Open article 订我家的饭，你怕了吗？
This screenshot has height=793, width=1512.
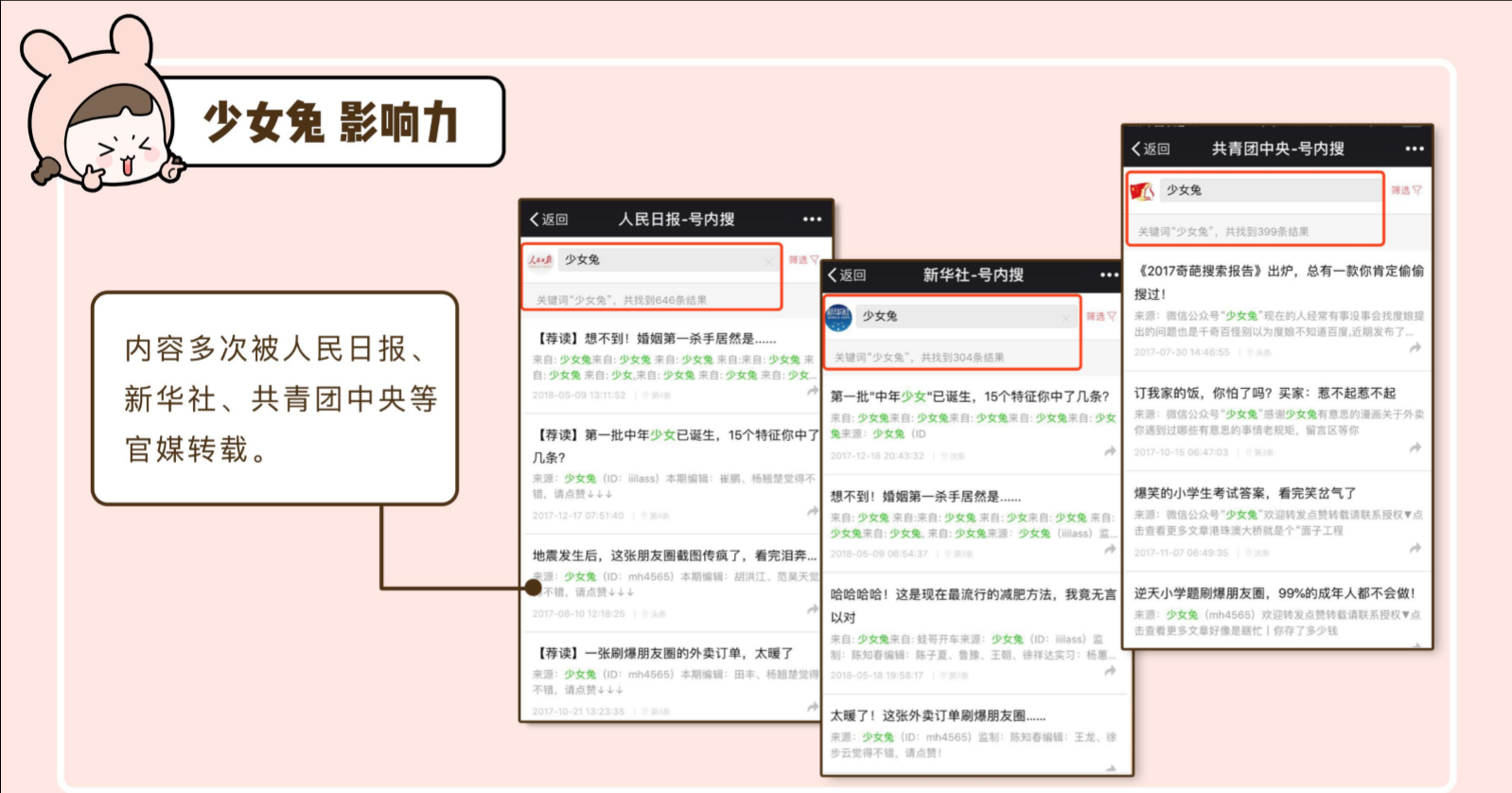click(1265, 393)
